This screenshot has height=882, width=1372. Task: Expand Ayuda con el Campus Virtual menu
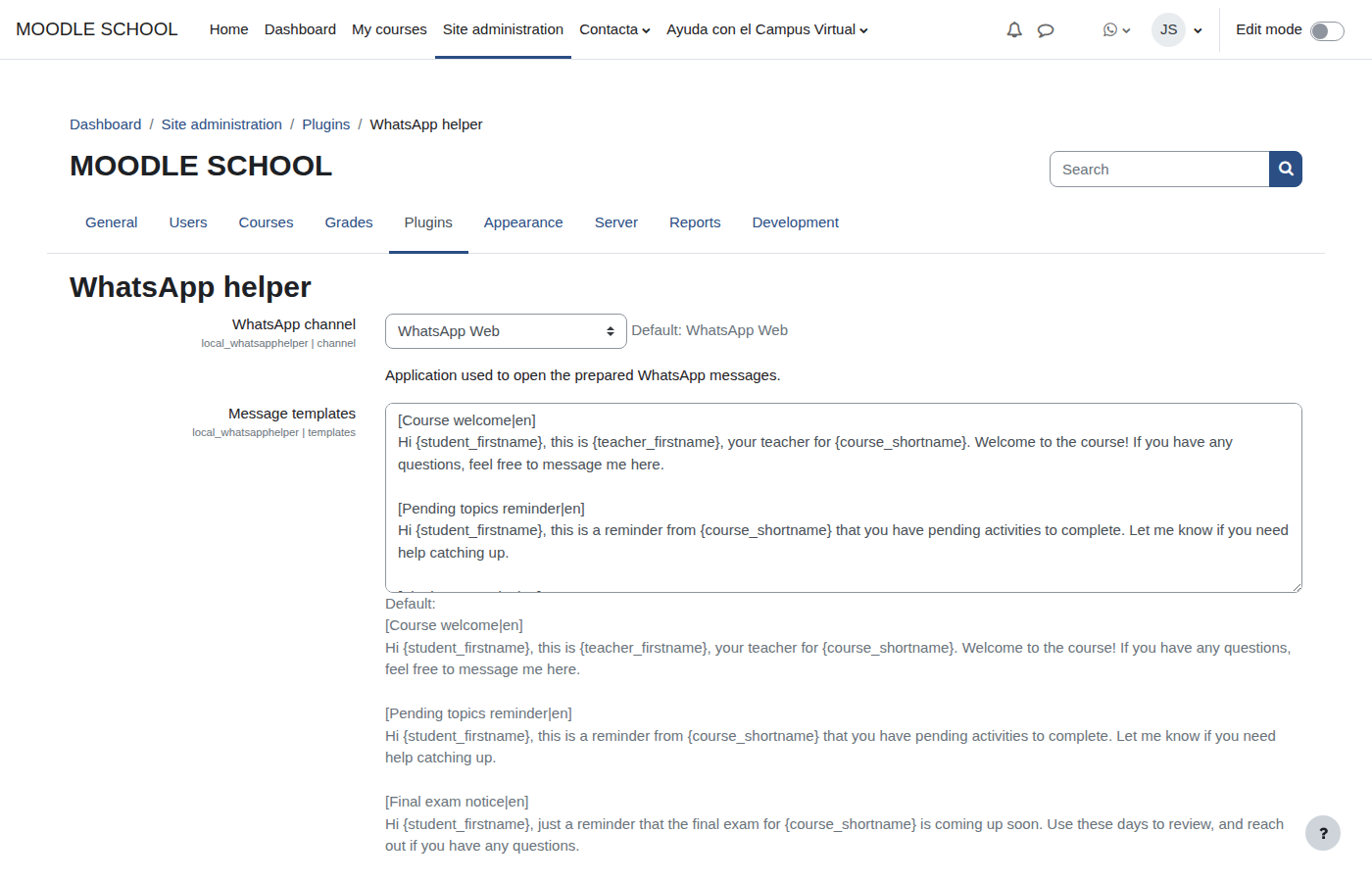click(767, 29)
